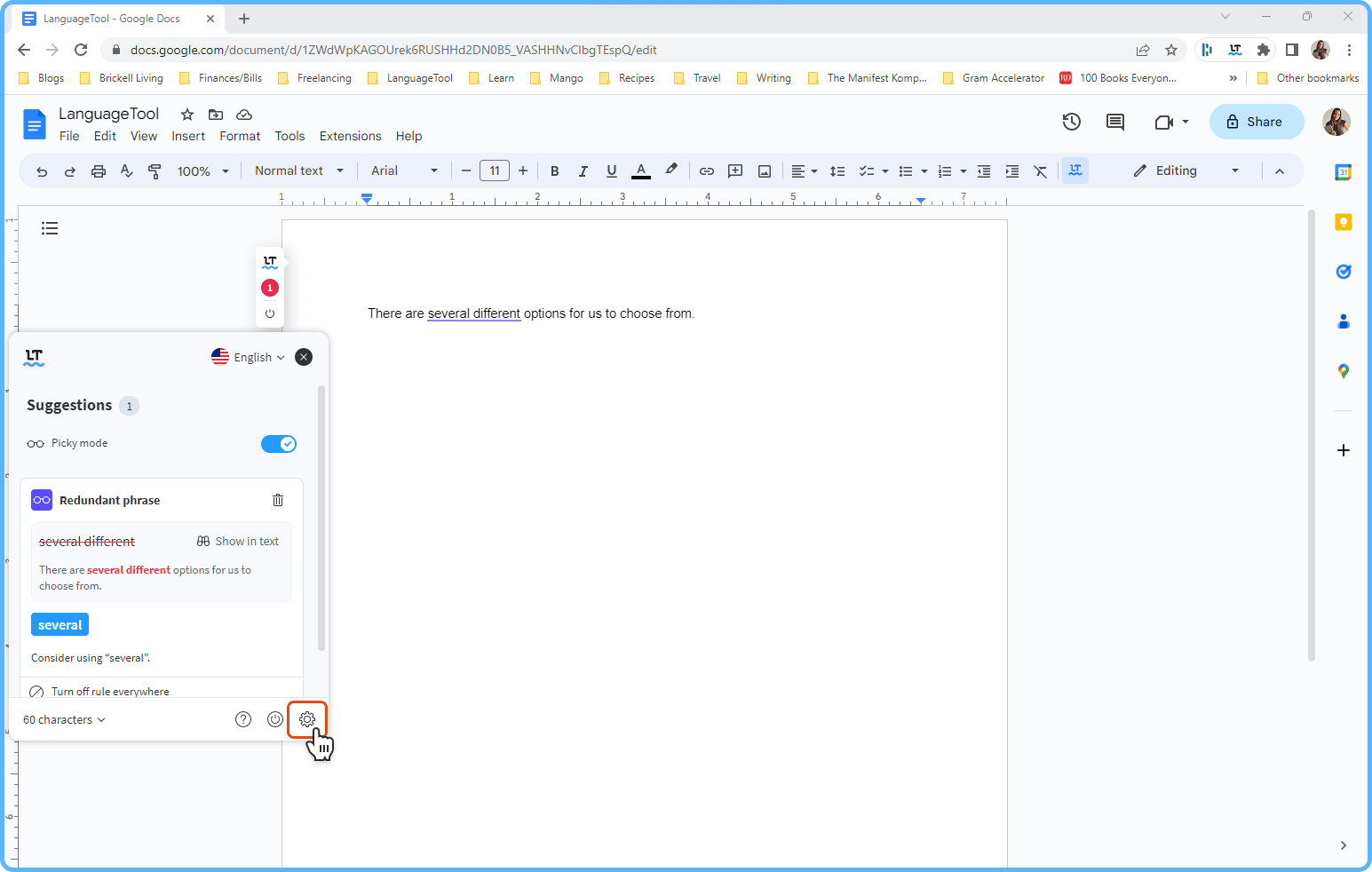Open the highlight color picker
The image size is (1372, 872).
[671, 170]
